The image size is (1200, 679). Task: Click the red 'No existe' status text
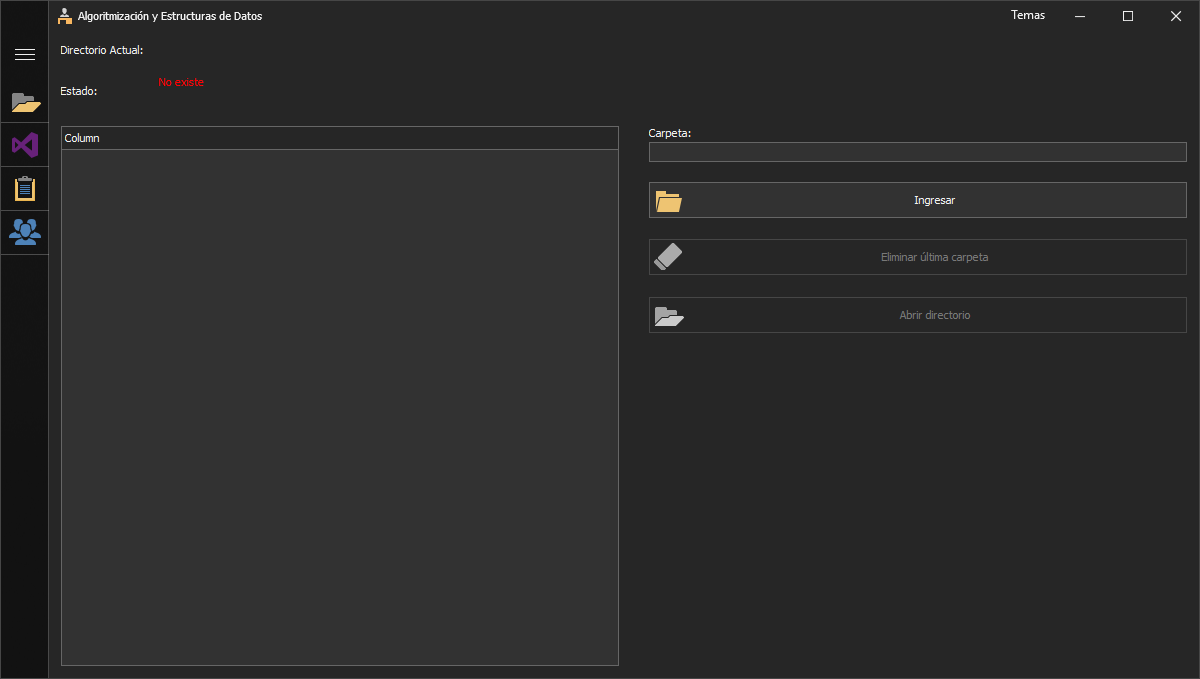click(181, 81)
